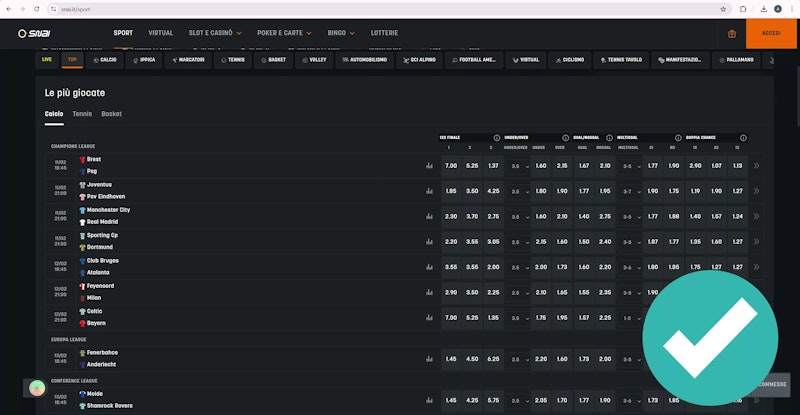Screen dimensions: 800x415
Task: Open statistics icon for Brest vs Psg
Action: (x=429, y=166)
